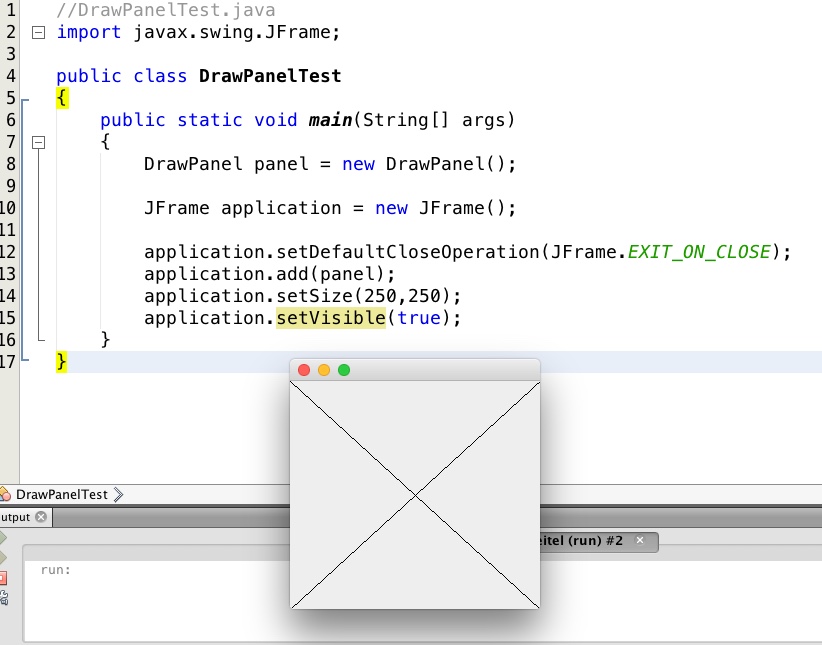Click the Rerun icon in the Output sidebar
The width and height of the screenshot is (822, 645).
[x=4, y=536]
